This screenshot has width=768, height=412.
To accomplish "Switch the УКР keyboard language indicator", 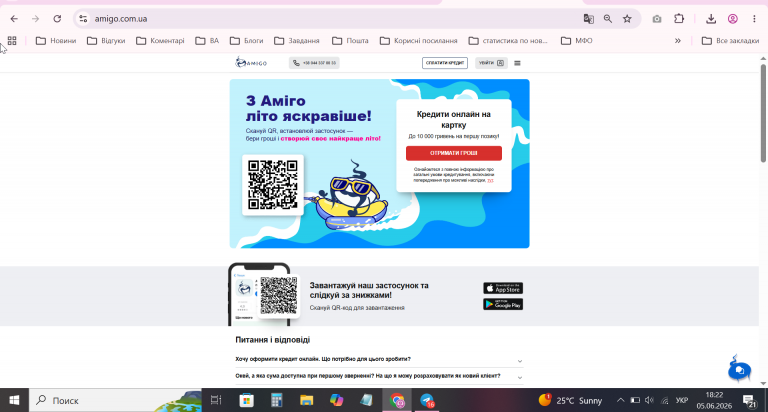I will pyautogui.click(x=682, y=400).
